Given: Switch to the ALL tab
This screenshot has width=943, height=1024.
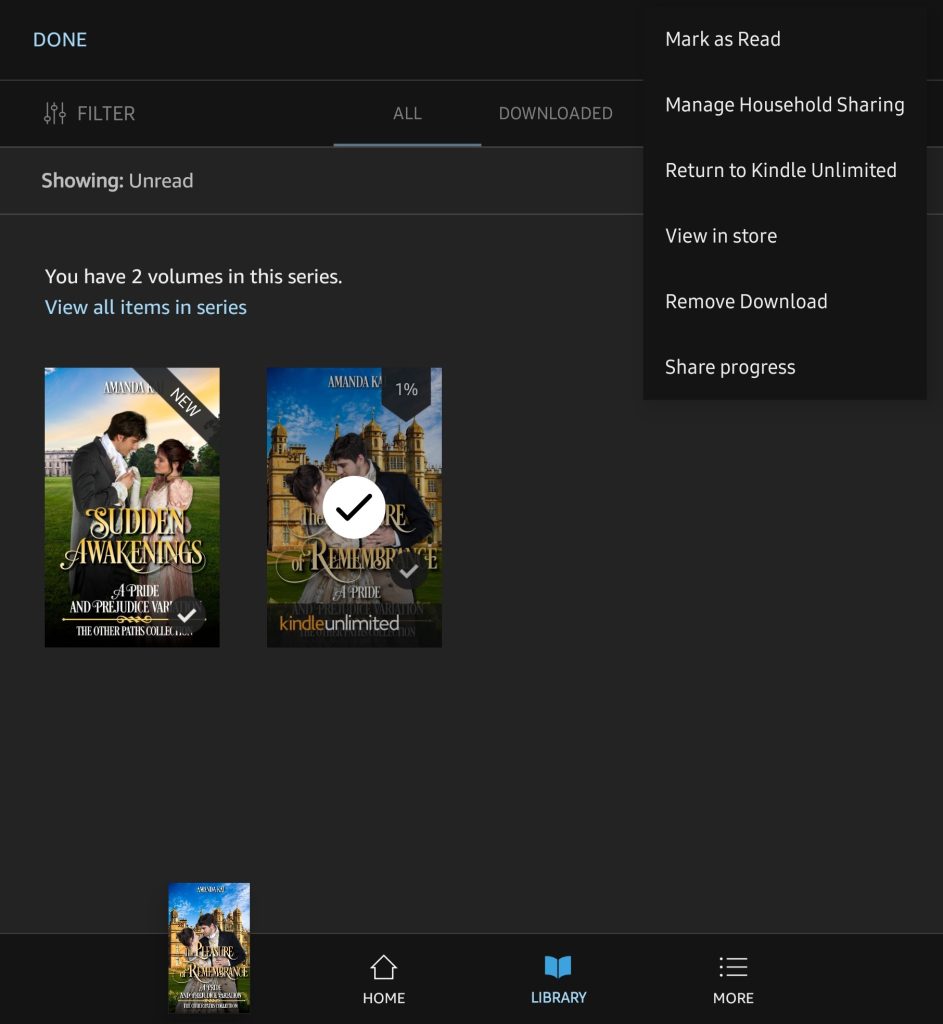Looking at the screenshot, I should tap(407, 114).
